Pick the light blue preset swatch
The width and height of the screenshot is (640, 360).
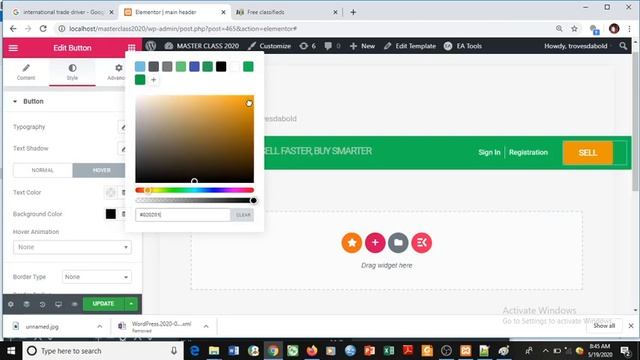[x=140, y=67]
